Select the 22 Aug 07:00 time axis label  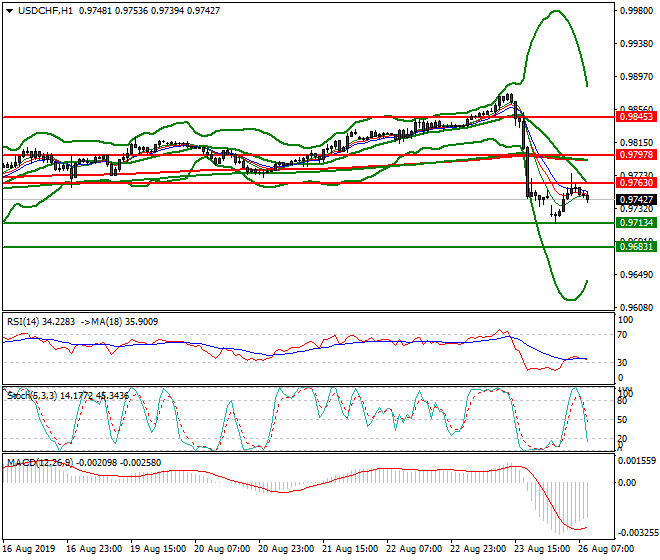click(414, 549)
